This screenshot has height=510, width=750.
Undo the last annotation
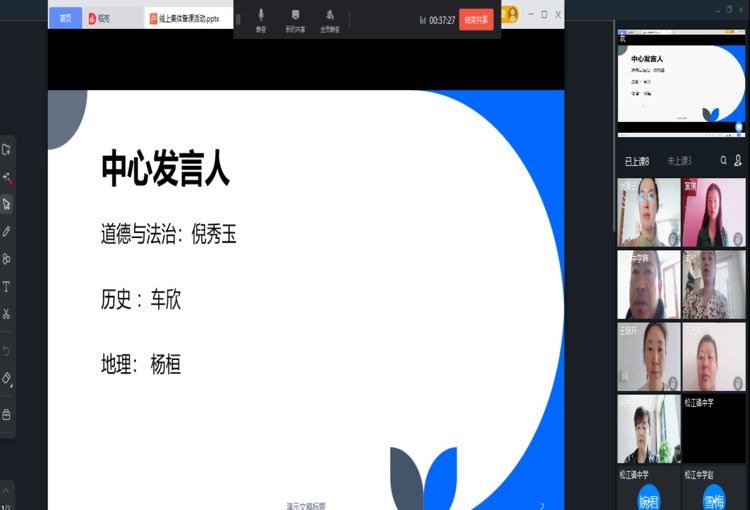[x=7, y=351]
